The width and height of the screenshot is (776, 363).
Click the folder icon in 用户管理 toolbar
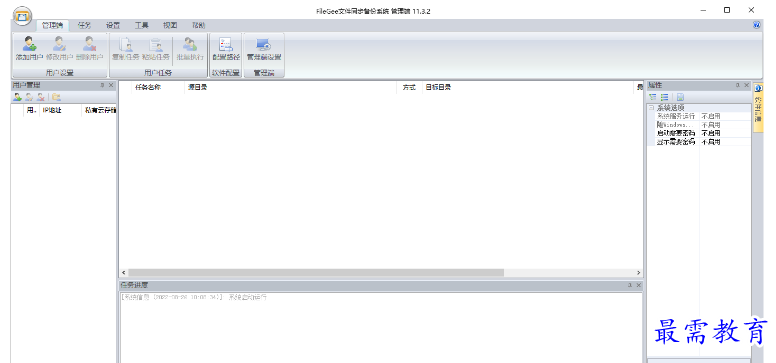pos(56,97)
